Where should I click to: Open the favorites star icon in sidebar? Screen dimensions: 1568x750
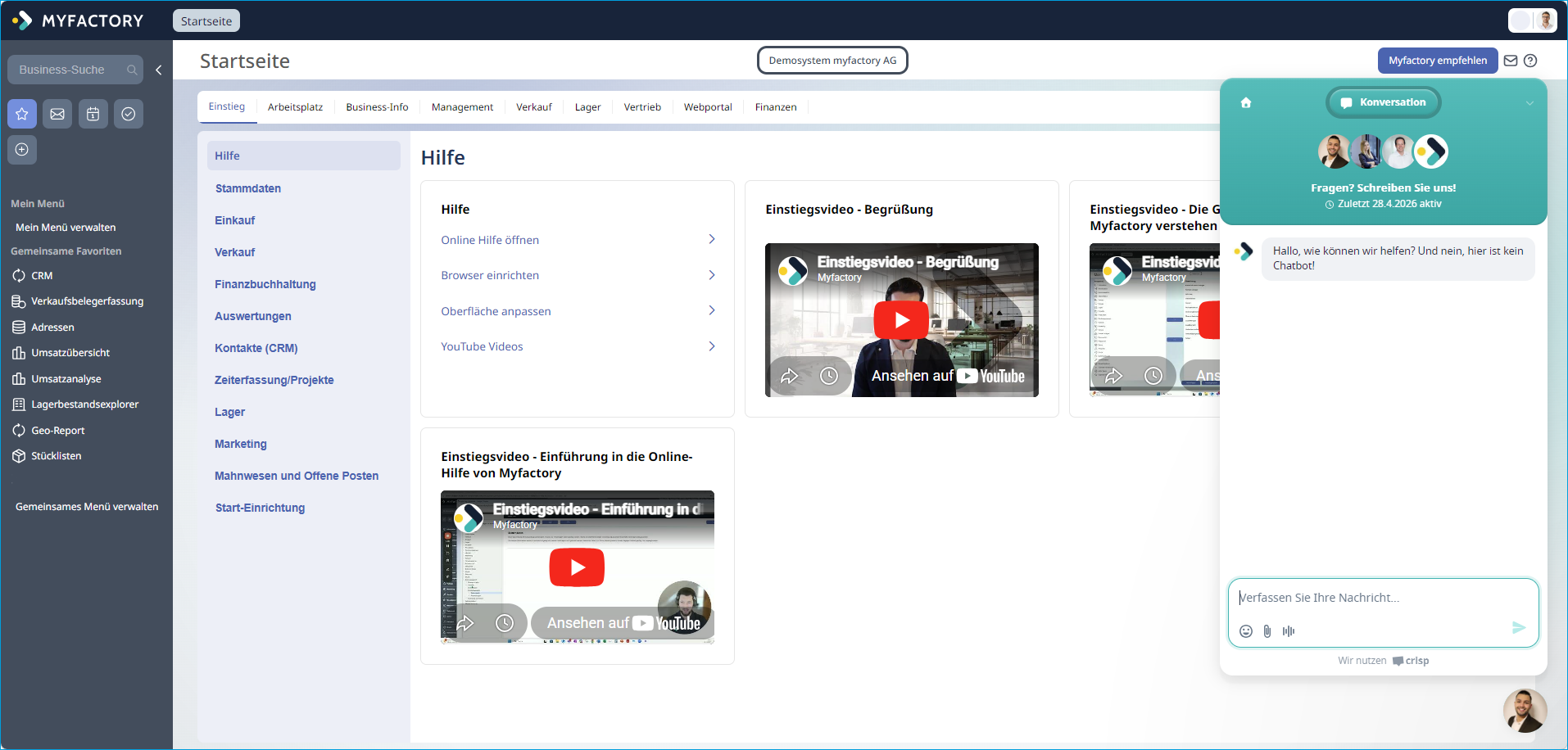click(x=22, y=114)
